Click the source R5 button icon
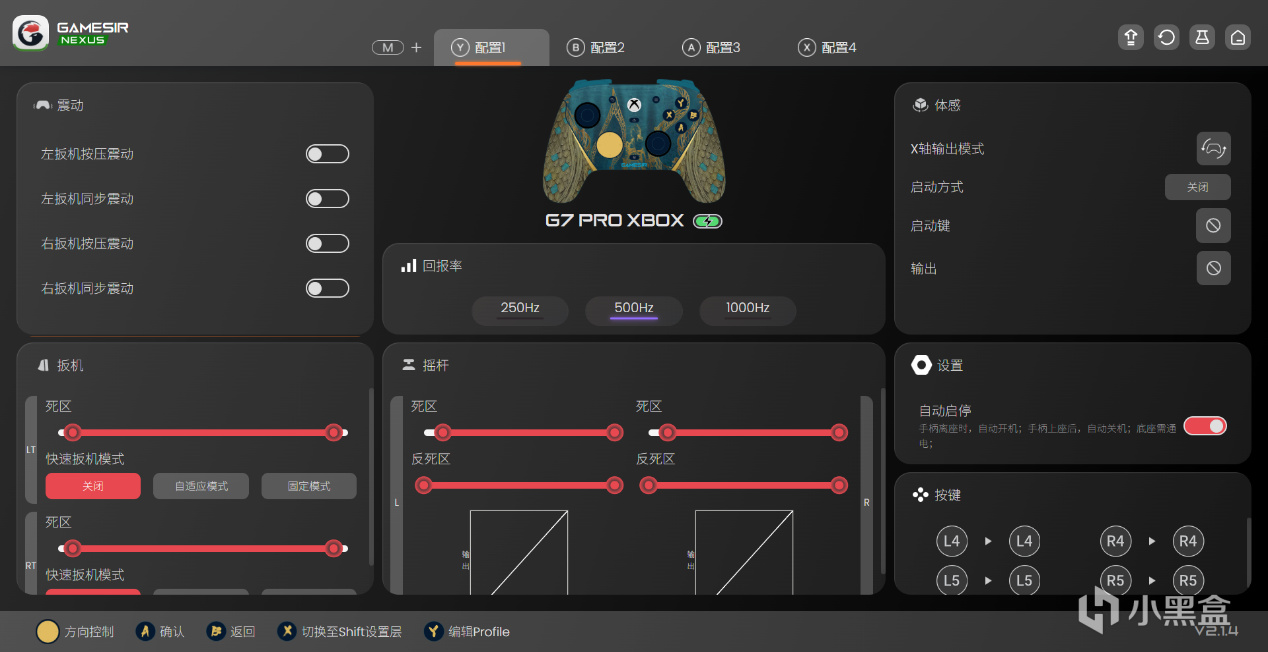The width and height of the screenshot is (1268, 652). point(1115,580)
